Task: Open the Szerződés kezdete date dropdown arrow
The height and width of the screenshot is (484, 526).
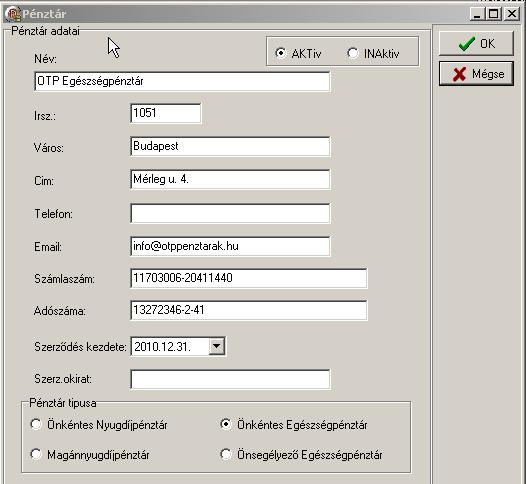Action: (217, 346)
